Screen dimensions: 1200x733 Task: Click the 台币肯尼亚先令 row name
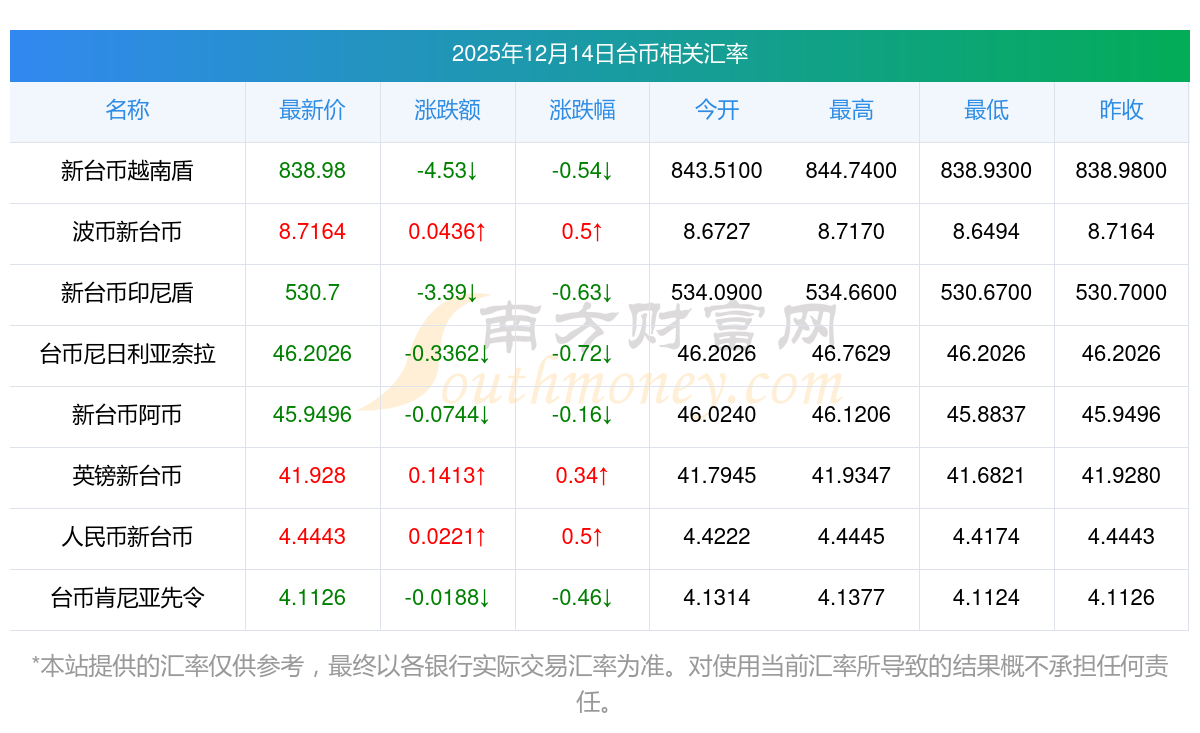[127, 598]
